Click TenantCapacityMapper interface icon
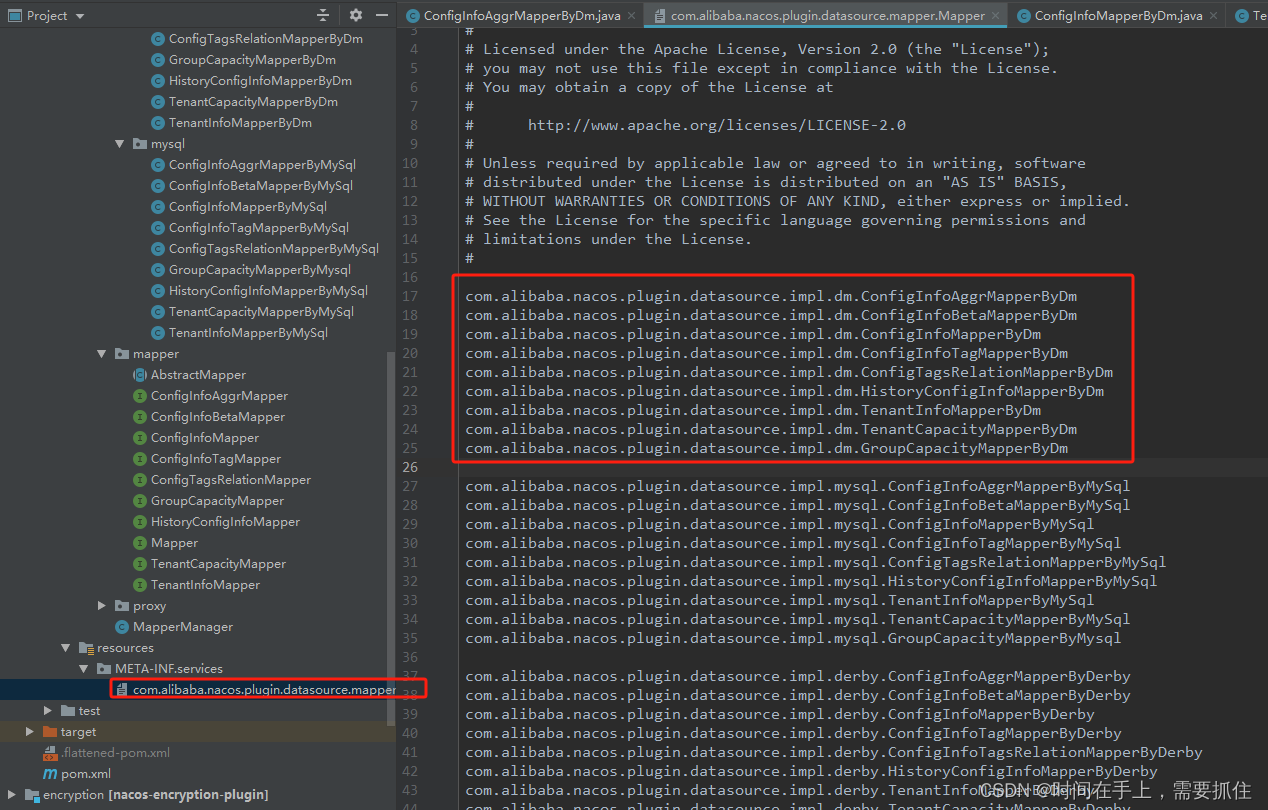The height and width of the screenshot is (810, 1268). click(x=140, y=564)
